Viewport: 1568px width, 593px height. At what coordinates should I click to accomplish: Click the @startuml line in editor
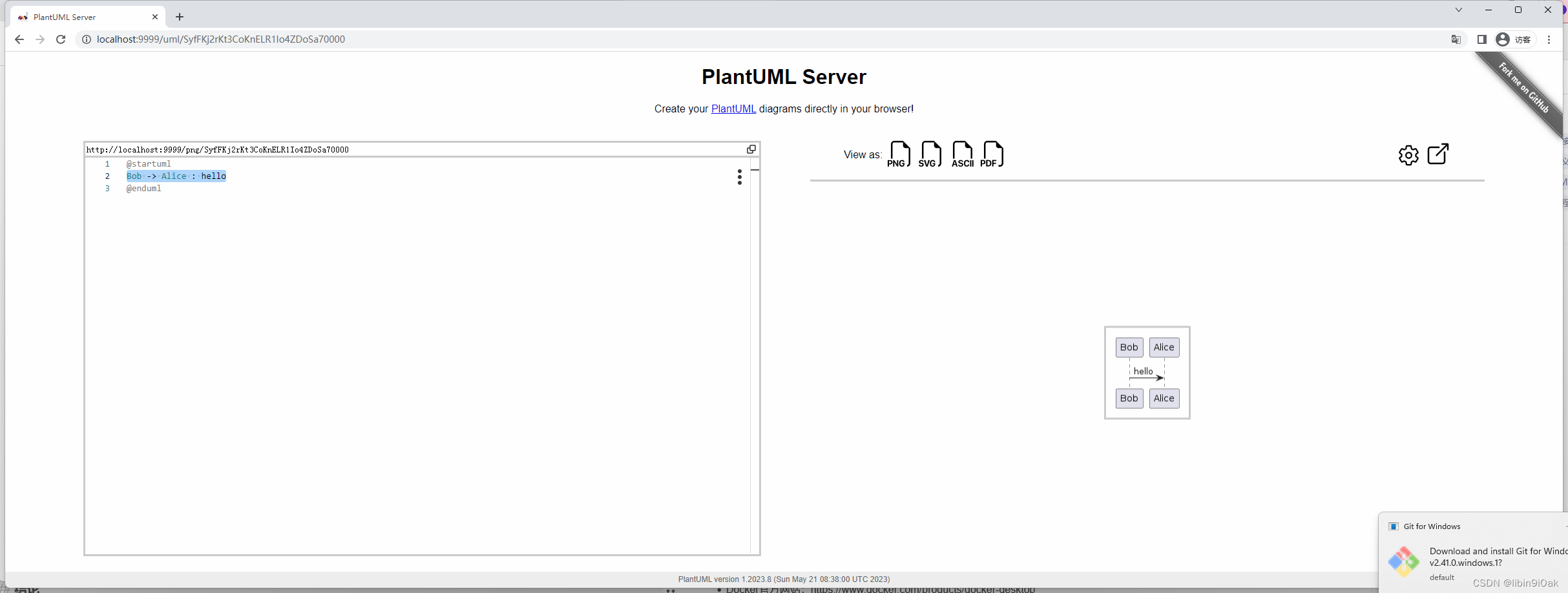click(x=149, y=164)
